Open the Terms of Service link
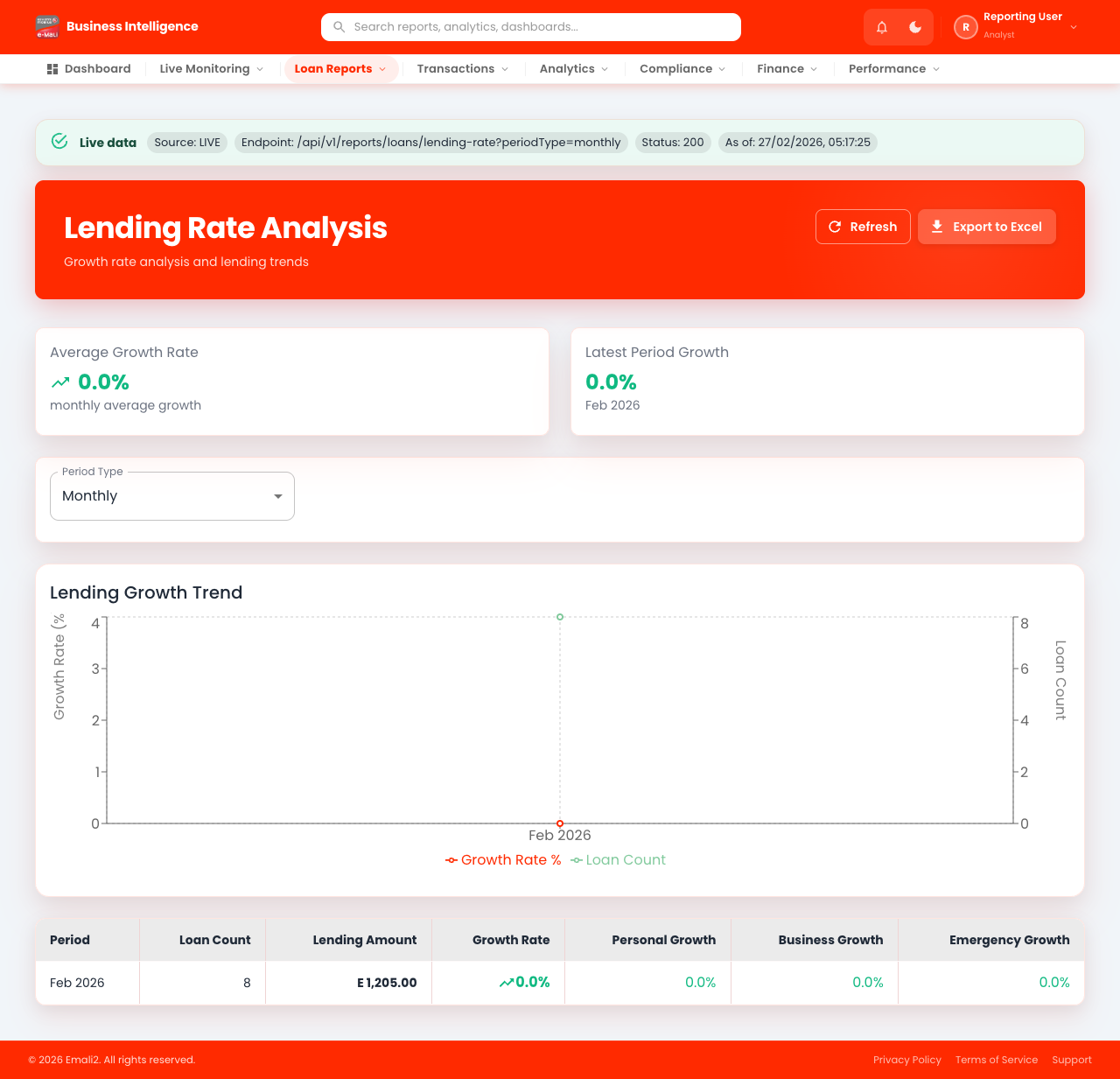This screenshot has height=1079, width=1120. coord(997,1060)
